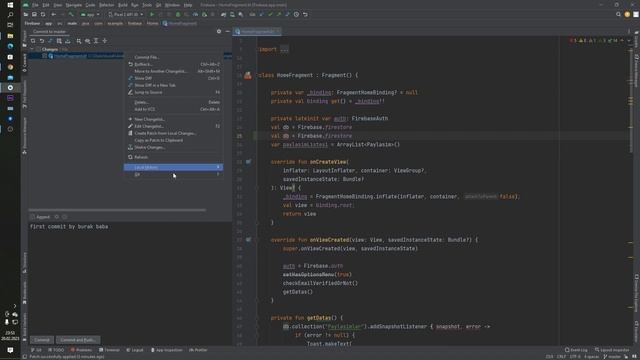Click the Commit button
This screenshot has height=360, width=640.
42,340
